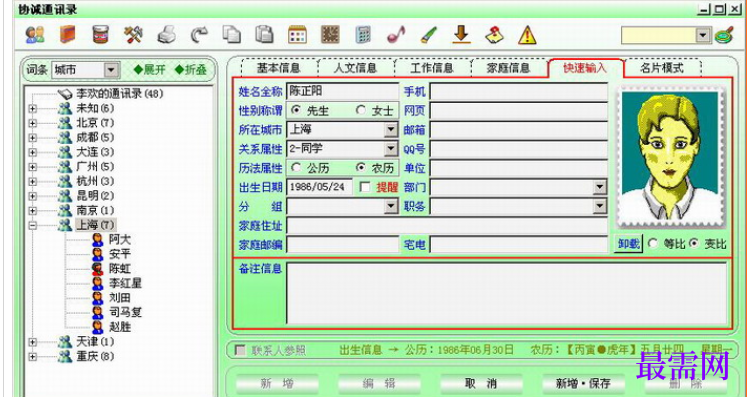The width and height of the screenshot is (748, 397).
Task: Switch to the 人文信息 tab
Action: pos(356,68)
